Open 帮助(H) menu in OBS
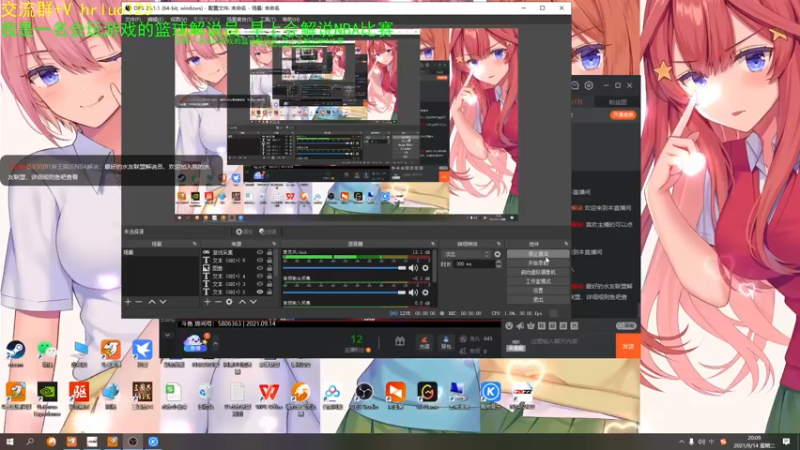The width and height of the screenshot is (800, 450). click(291, 19)
